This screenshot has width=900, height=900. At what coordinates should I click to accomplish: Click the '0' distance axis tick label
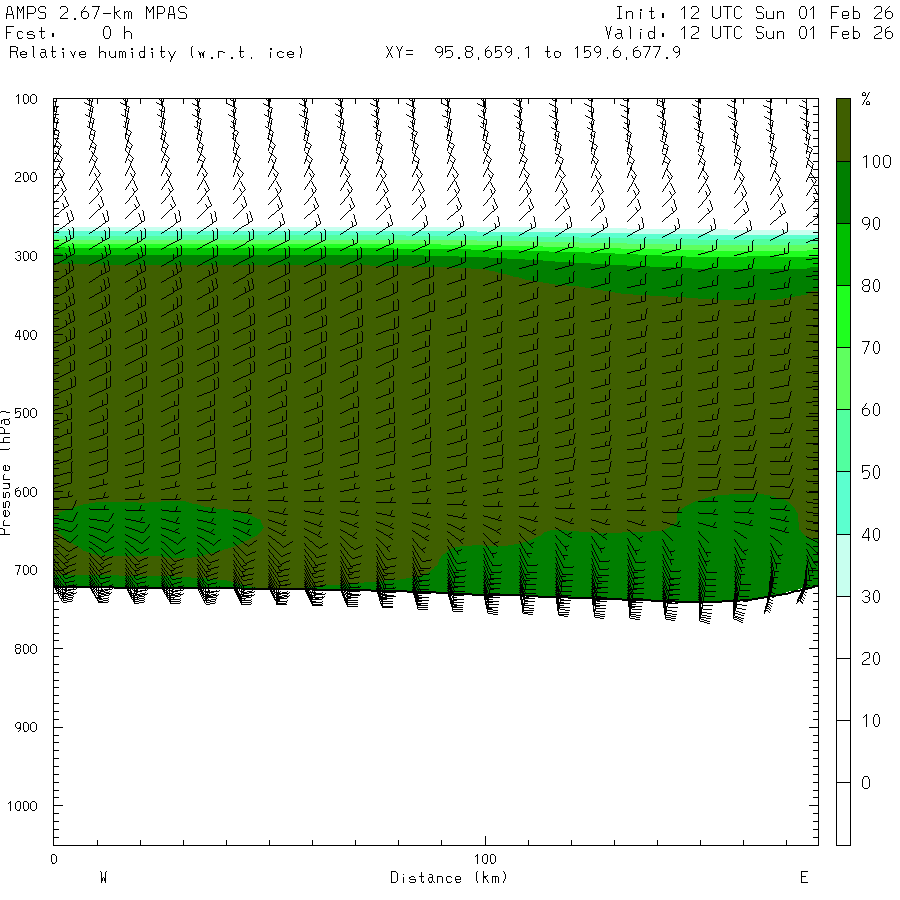pyautogui.click(x=54, y=859)
